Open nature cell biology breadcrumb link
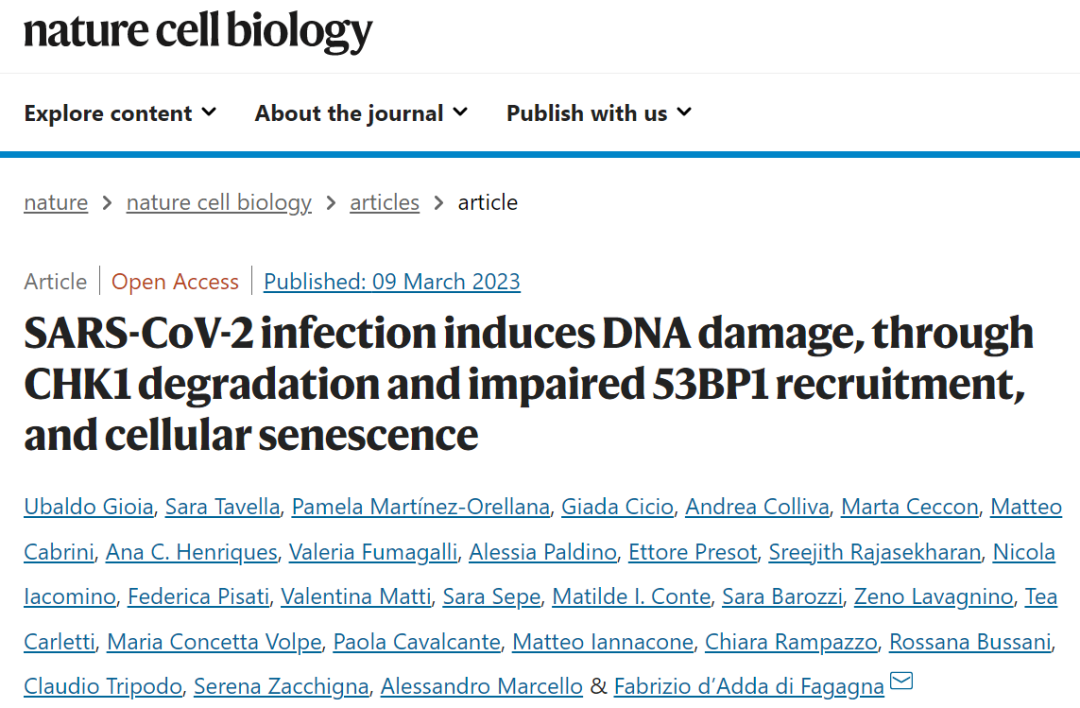This screenshot has width=1080, height=708. coord(219,203)
